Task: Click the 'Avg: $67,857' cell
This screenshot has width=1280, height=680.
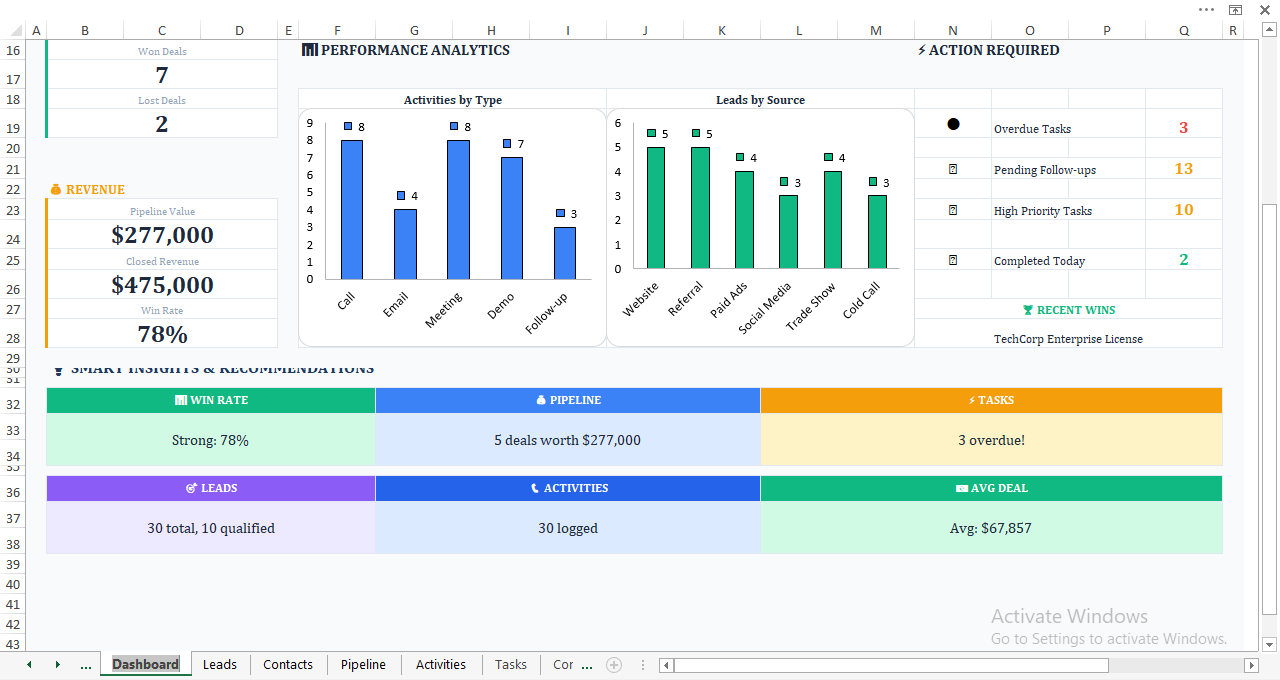Action: tap(991, 528)
